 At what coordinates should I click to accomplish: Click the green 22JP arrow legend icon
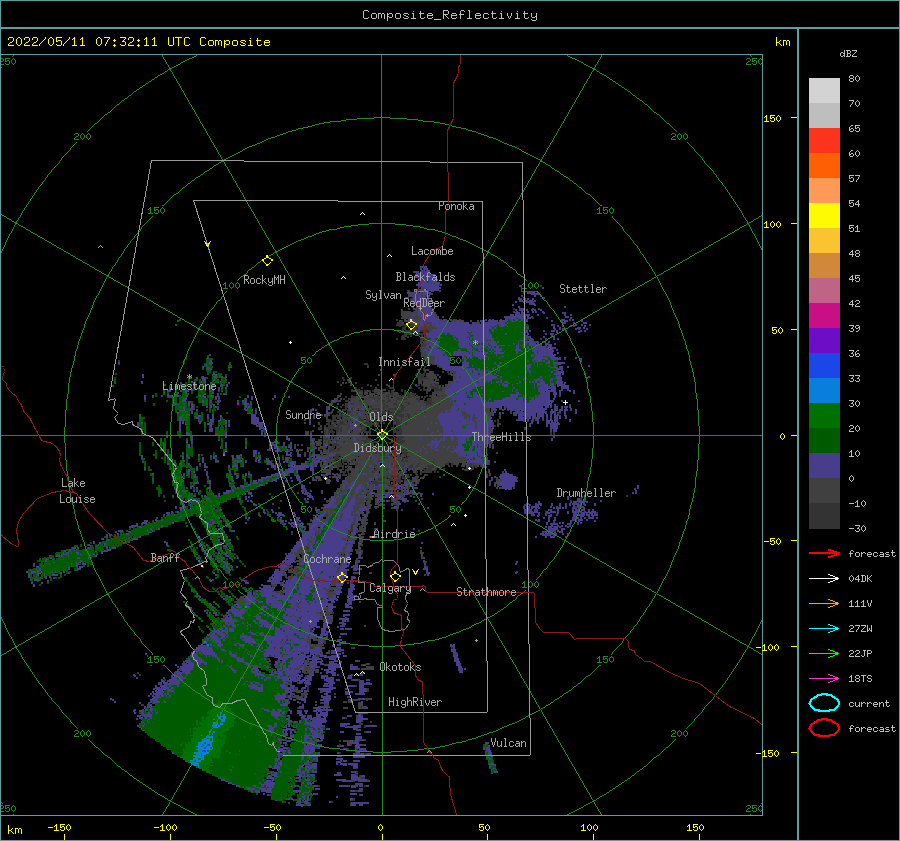(824, 653)
